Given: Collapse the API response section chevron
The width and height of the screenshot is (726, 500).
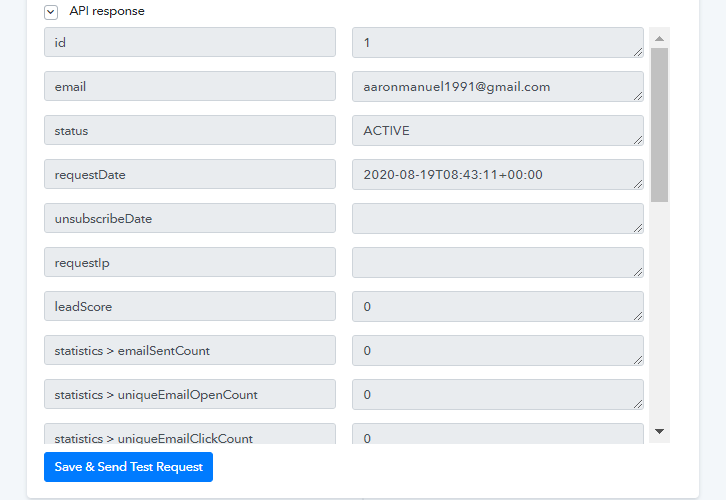Looking at the screenshot, I should [x=51, y=12].
